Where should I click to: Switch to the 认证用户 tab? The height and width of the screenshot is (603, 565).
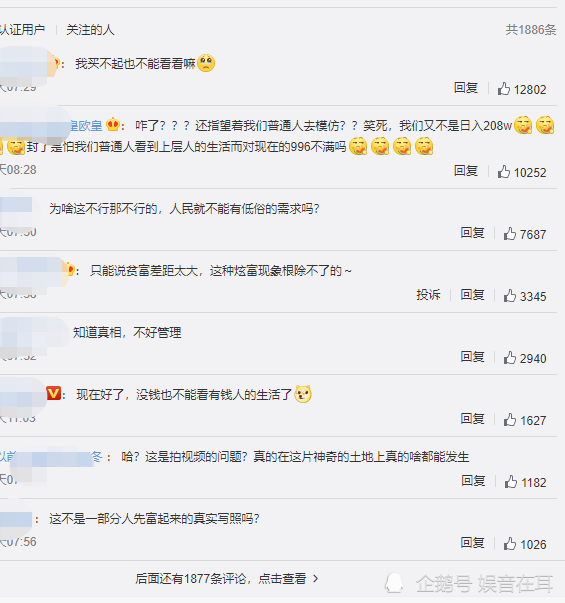click(22, 30)
